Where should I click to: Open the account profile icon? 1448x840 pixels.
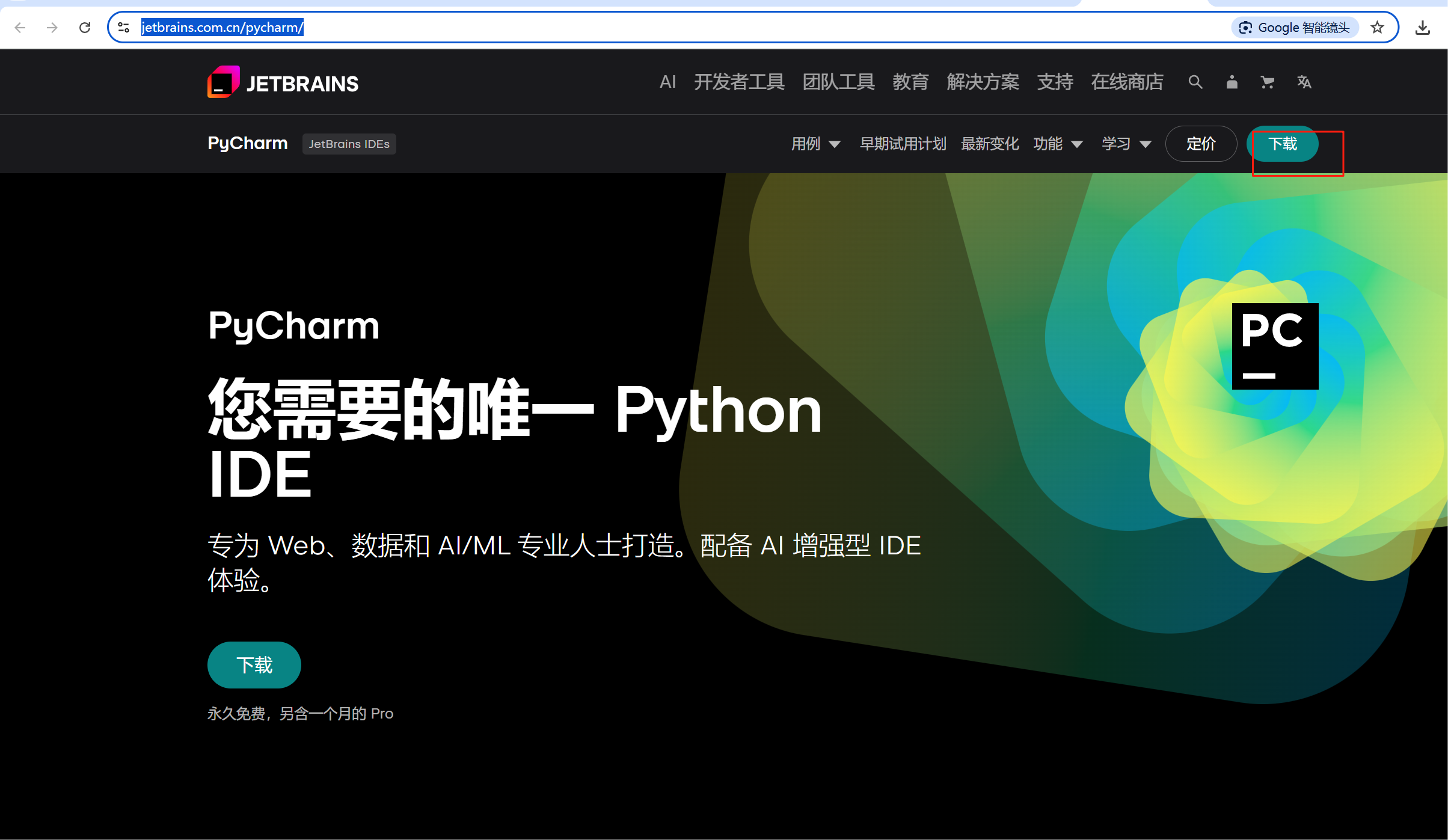click(x=1232, y=82)
